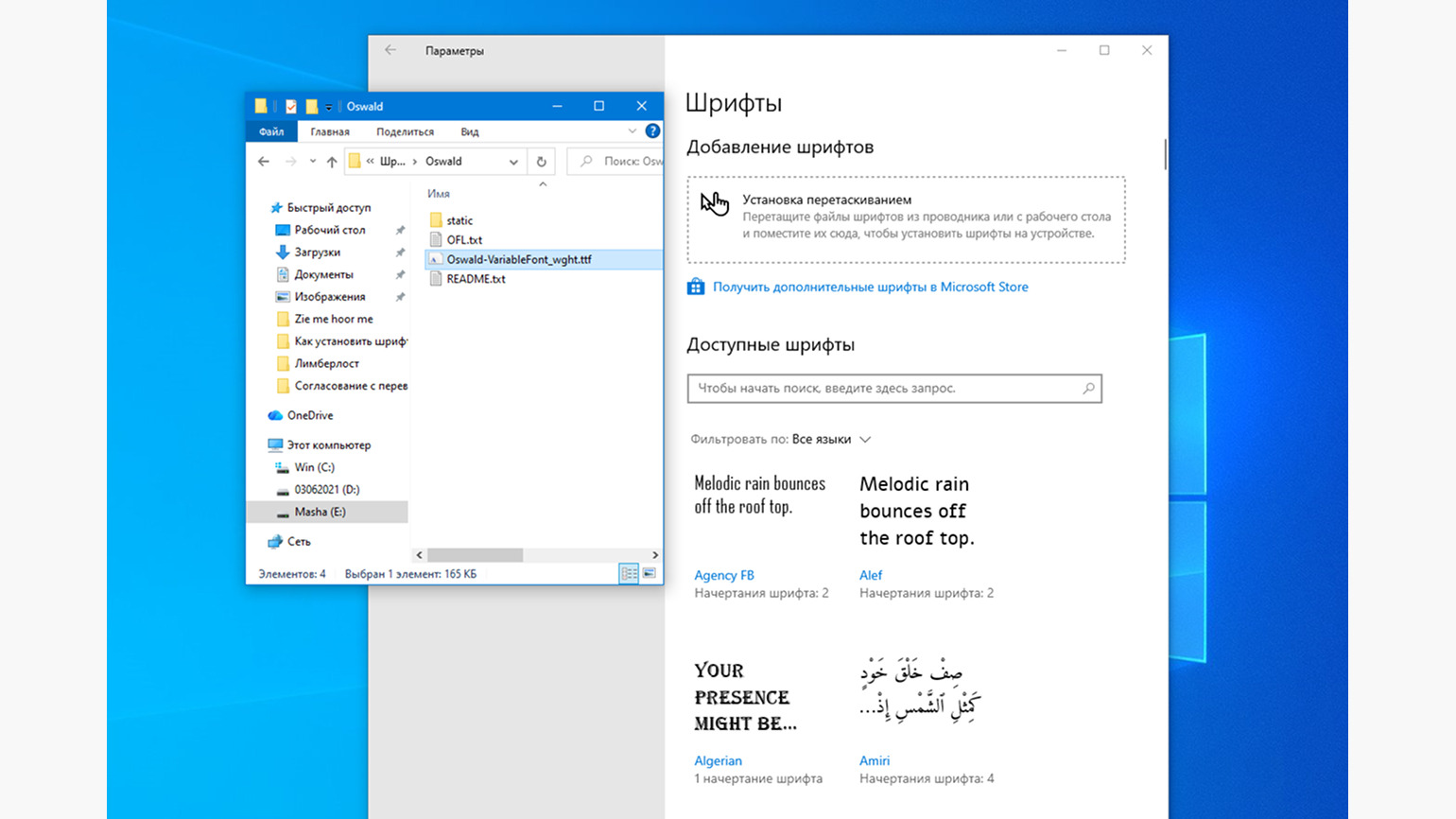Unpin Загрузки from Quick access
This screenshot has height=819, width=1456.
click(x=403, y=252)
